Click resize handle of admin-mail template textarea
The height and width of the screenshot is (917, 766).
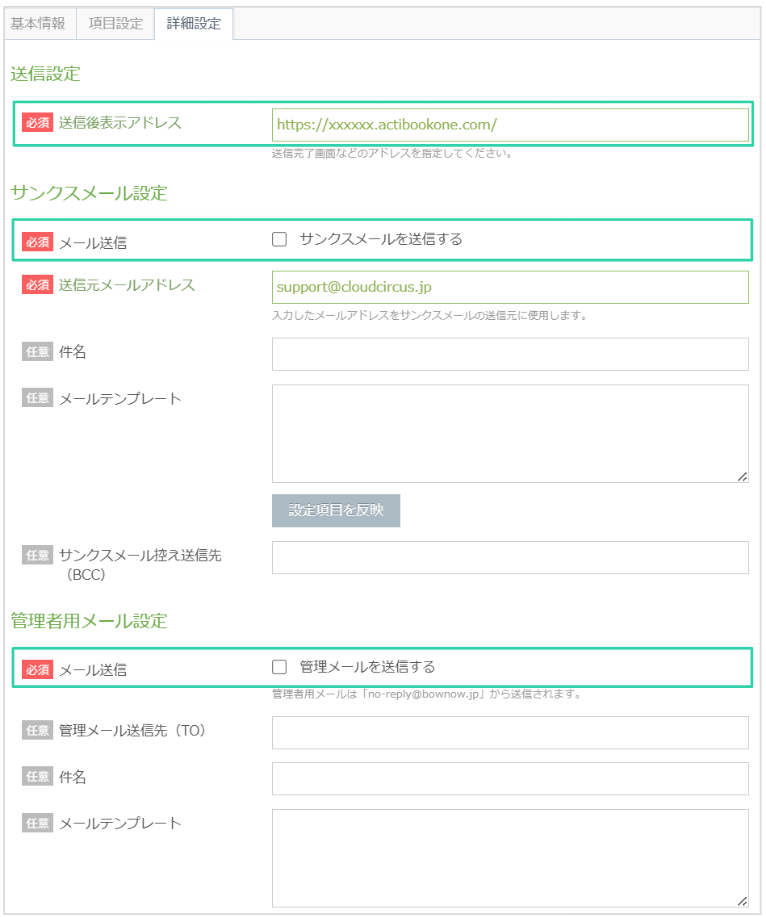[742, 901]
